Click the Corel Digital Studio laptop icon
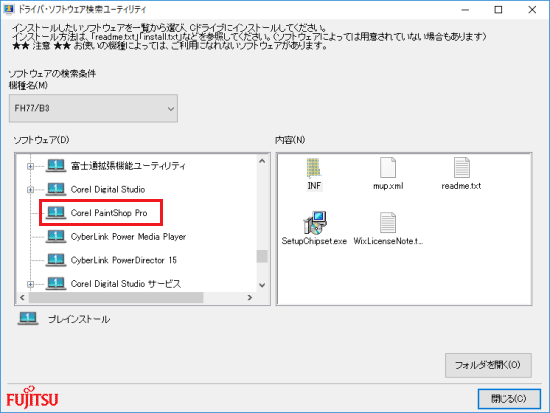The height and width of the screenshot is (413, 550). click(56, 189)
